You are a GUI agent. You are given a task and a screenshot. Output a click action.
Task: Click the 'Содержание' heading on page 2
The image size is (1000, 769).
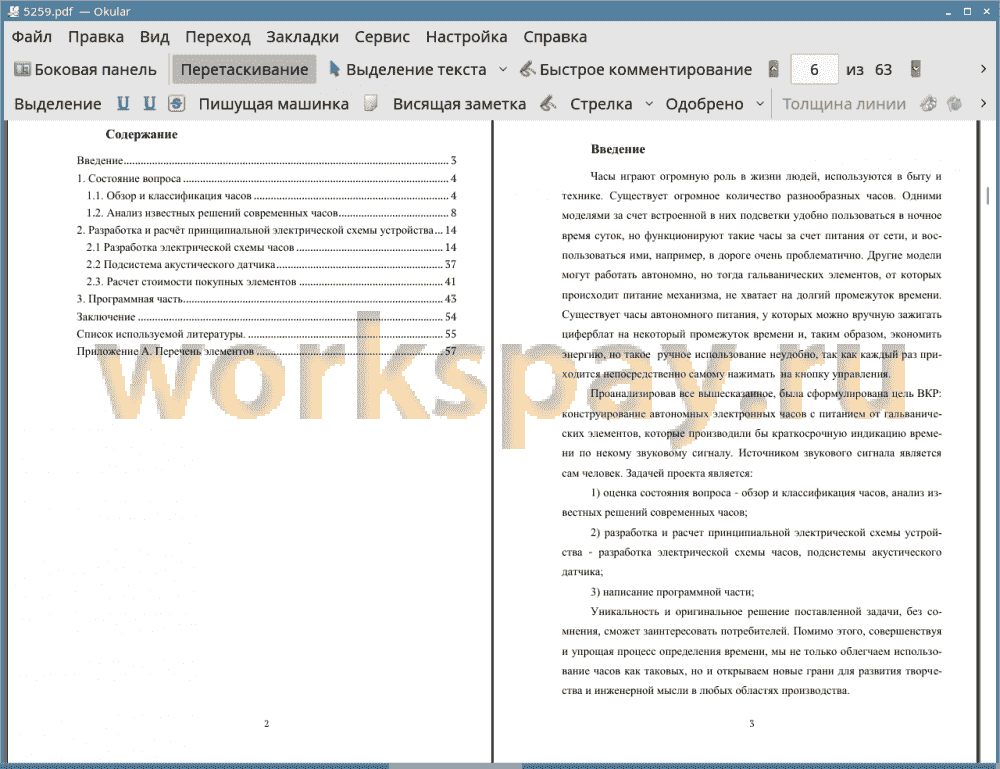tap(142, 135)
